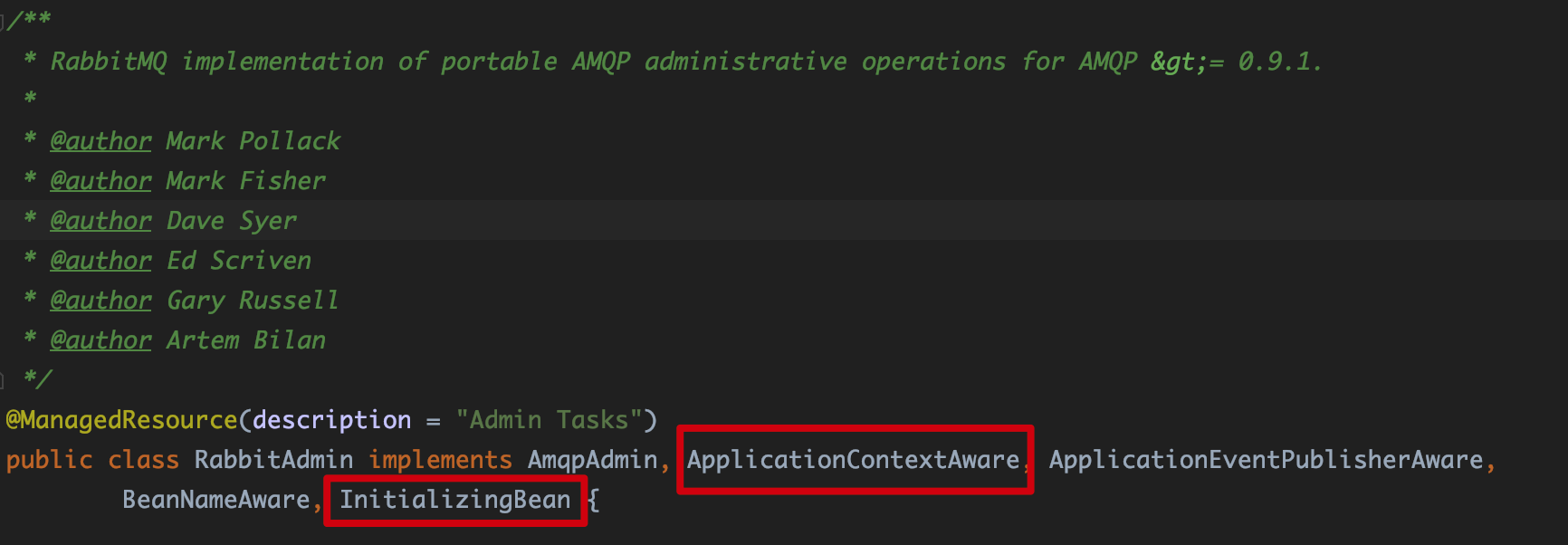Screen dimensions: 1568x545
Task: Click the @author tag before Dave Syer
Action: click(100, 221)
